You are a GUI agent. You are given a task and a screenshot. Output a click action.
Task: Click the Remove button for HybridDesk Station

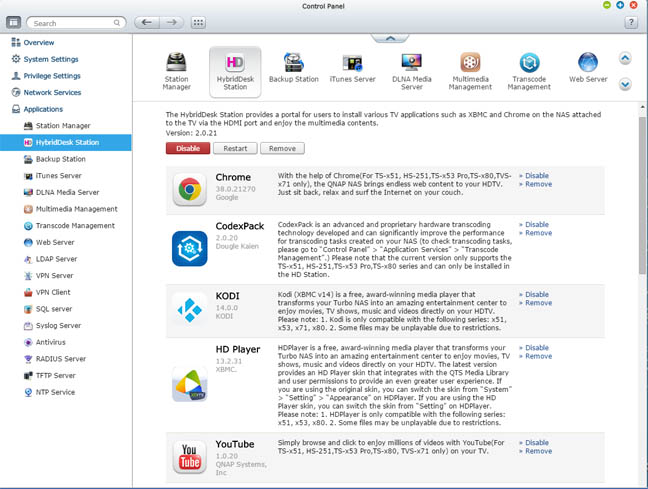[x=282, y=148]
